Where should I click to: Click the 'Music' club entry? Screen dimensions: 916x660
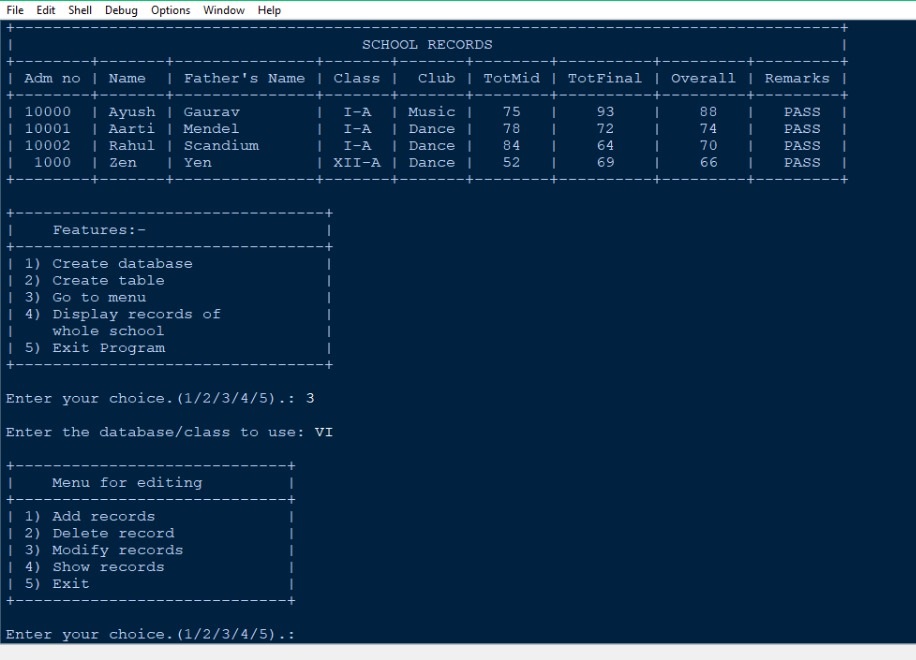(x=432, y=112)
